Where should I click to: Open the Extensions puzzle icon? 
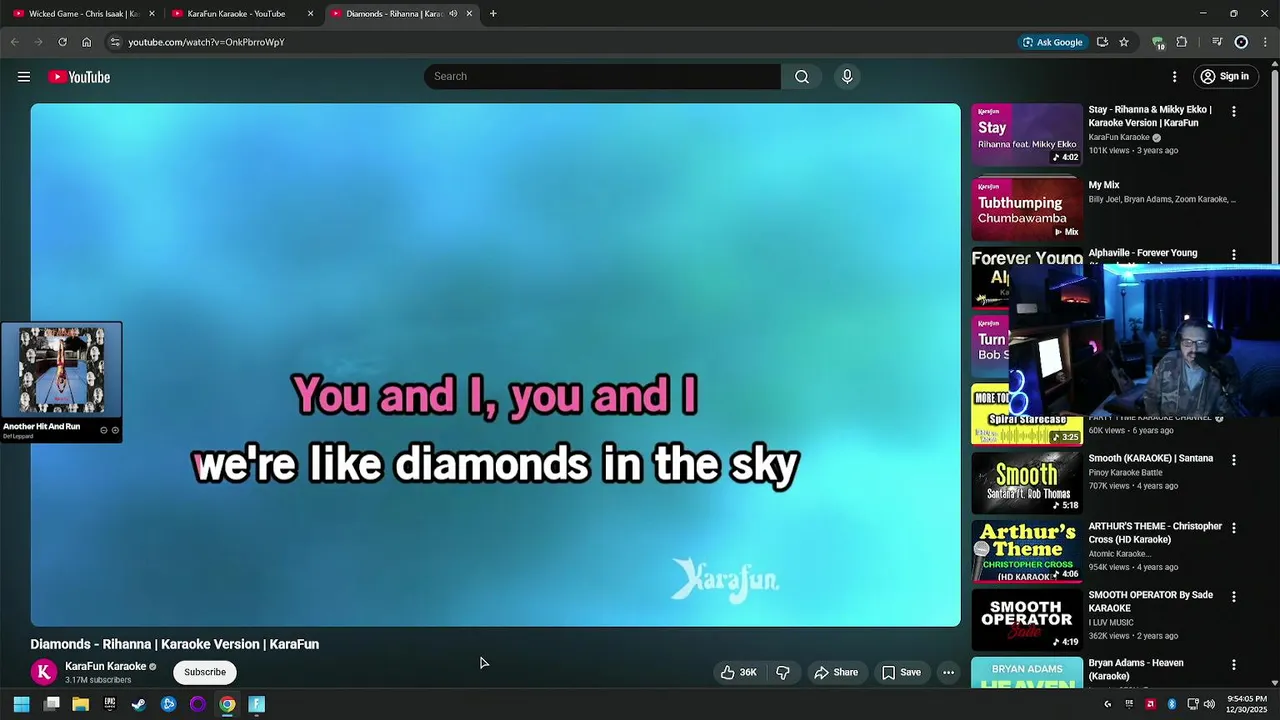point(1182,42)
